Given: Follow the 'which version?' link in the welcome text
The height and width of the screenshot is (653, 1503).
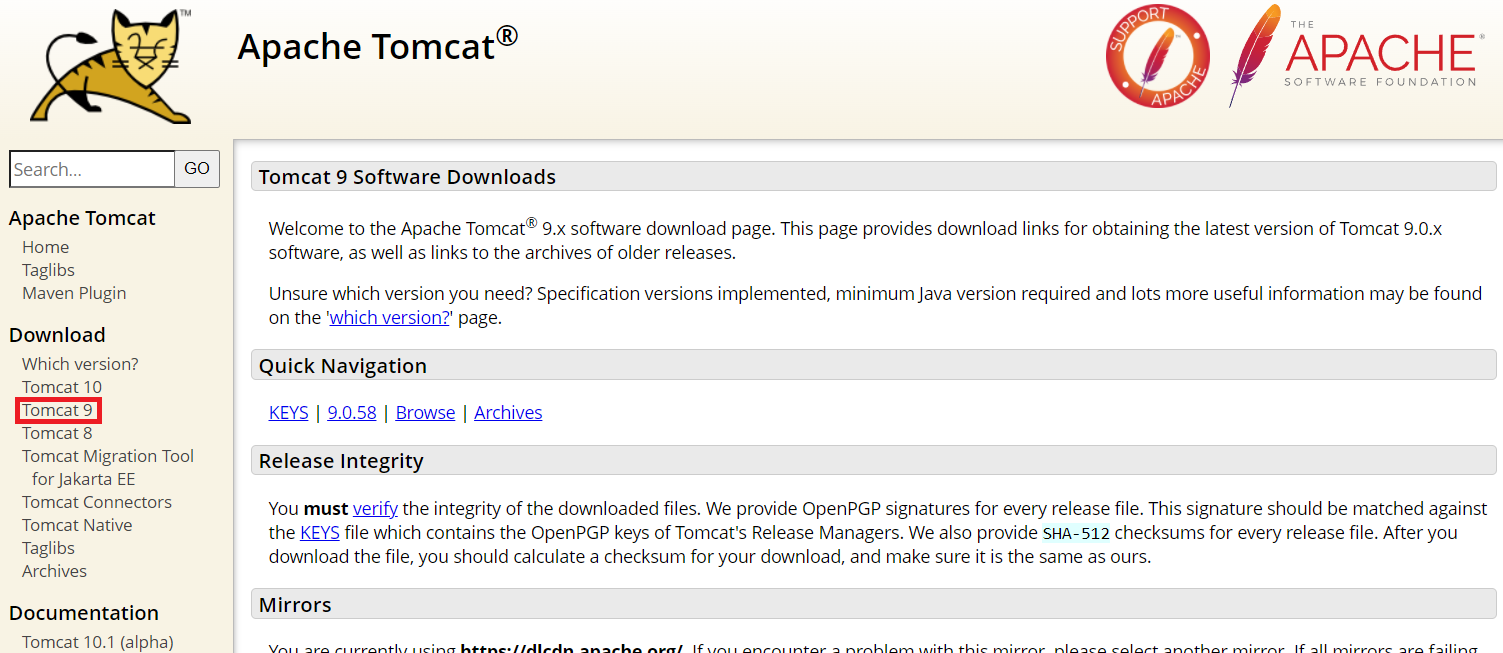Looking at the screenshot, I should [x=389, y=318].
